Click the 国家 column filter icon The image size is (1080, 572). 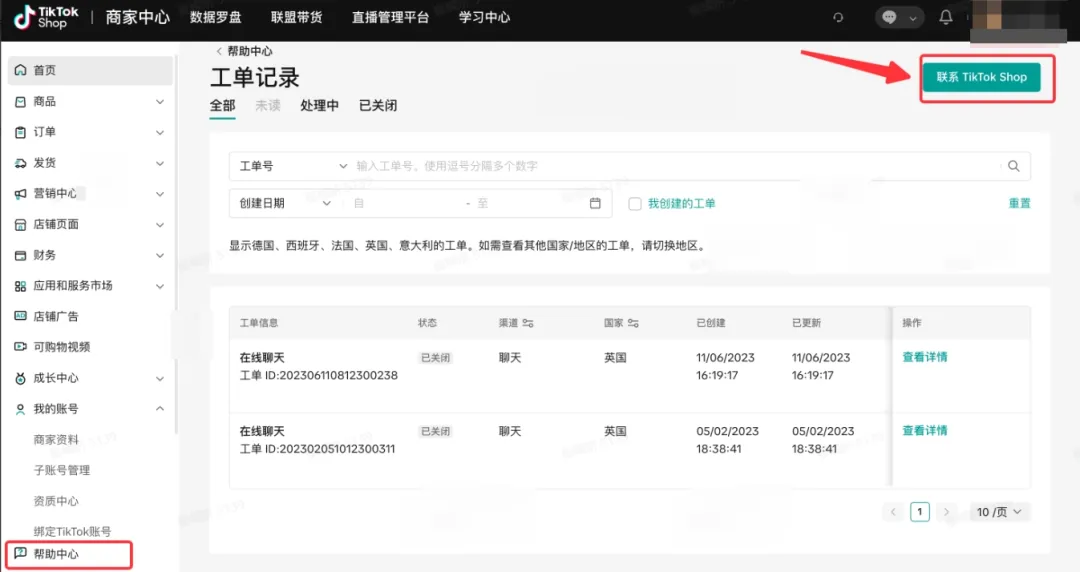click(633, 323)
